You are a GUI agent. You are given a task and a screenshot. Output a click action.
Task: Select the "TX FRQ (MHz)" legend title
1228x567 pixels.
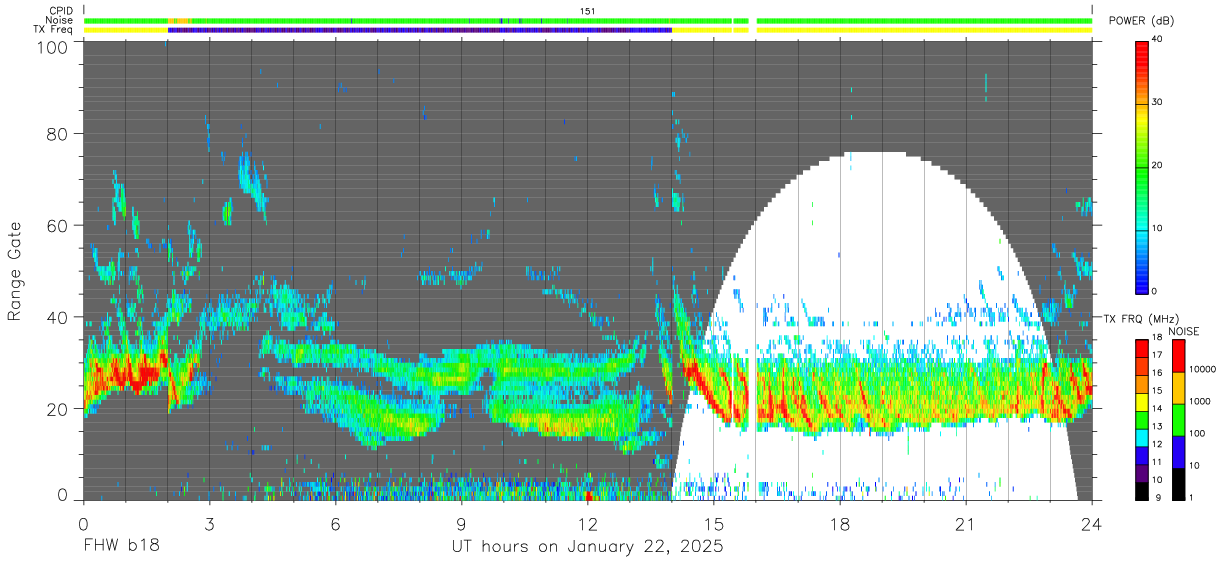click(1139, 319)
